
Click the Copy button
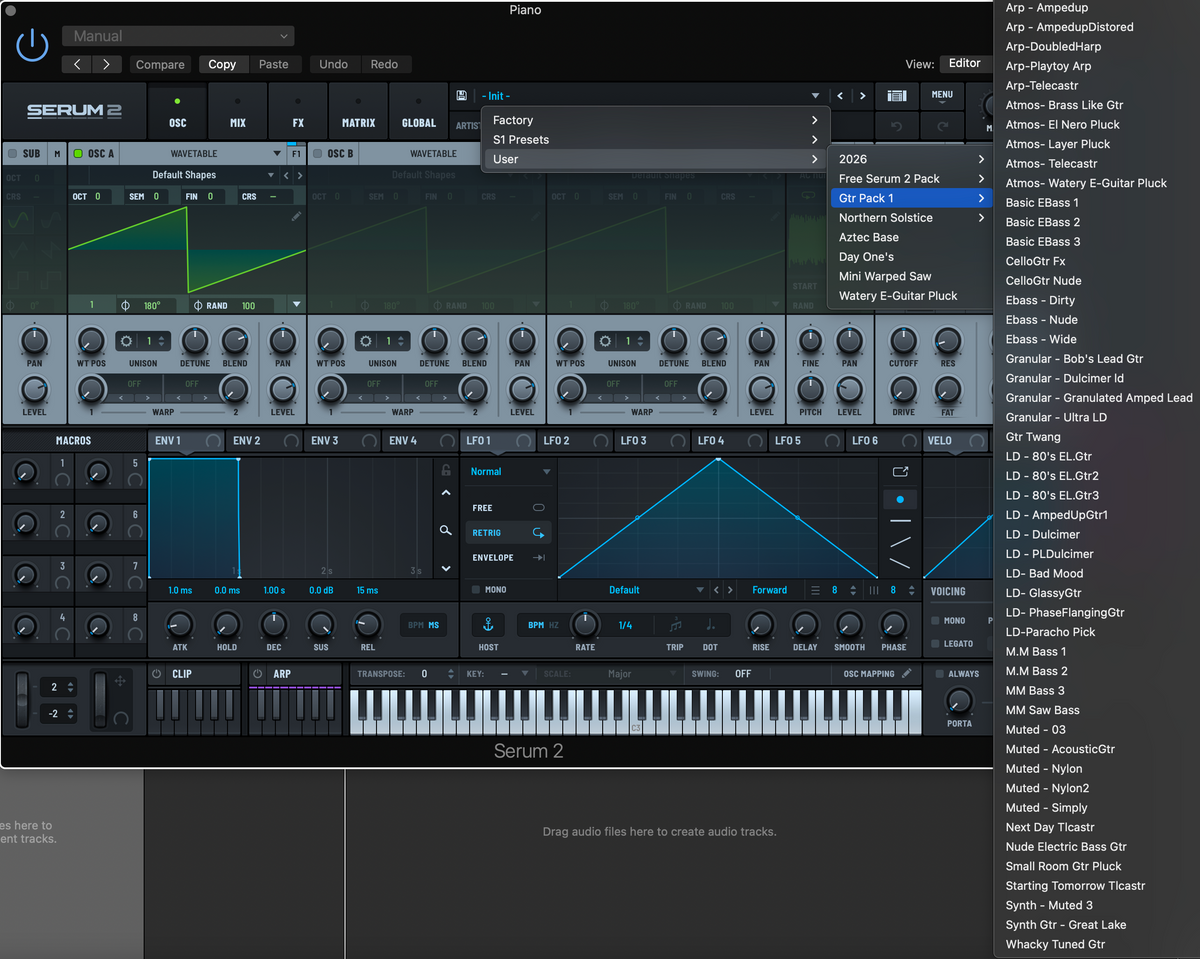pyautogui.click(x=222, y=64)
